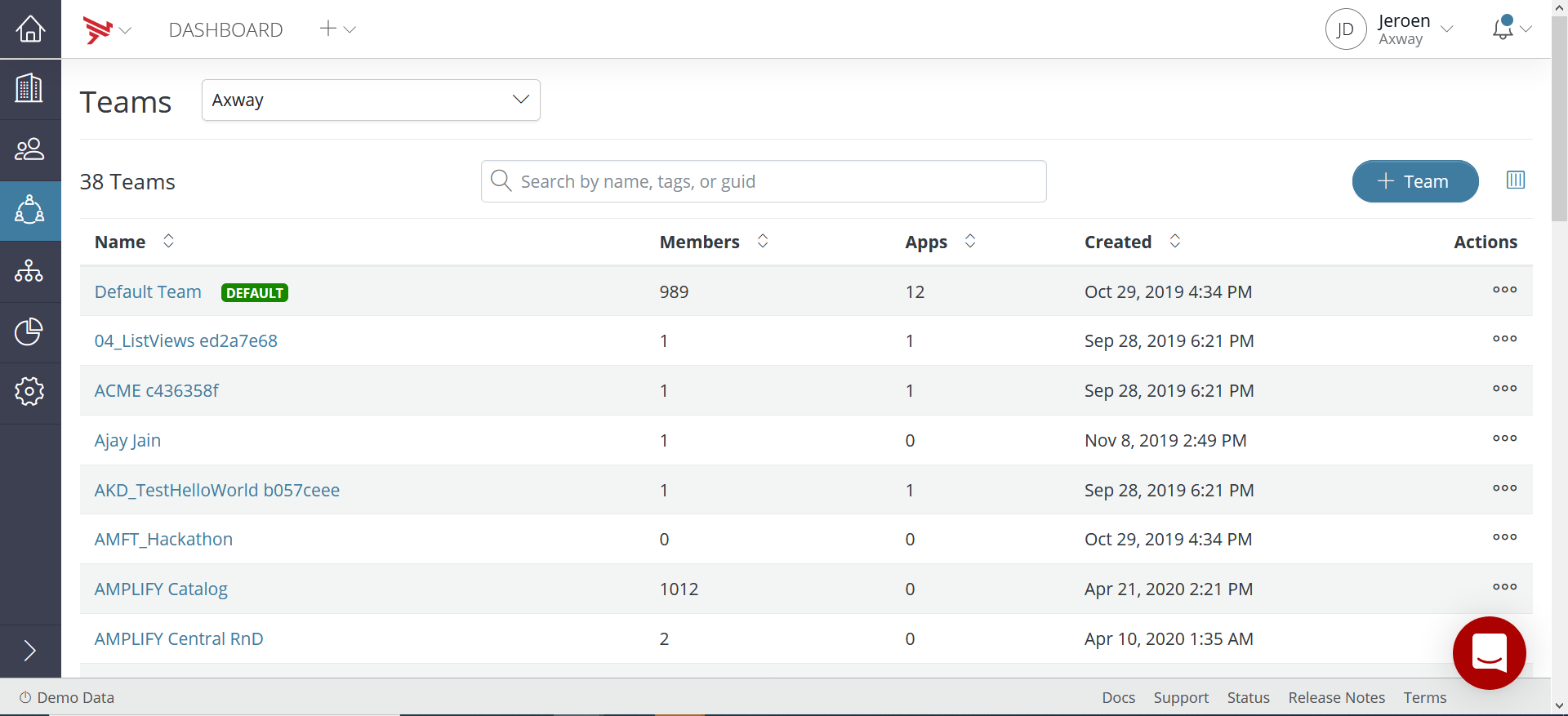
Task: Click the DASHBOARD header item
Action: pyautogui.click(x=225, y=30)
